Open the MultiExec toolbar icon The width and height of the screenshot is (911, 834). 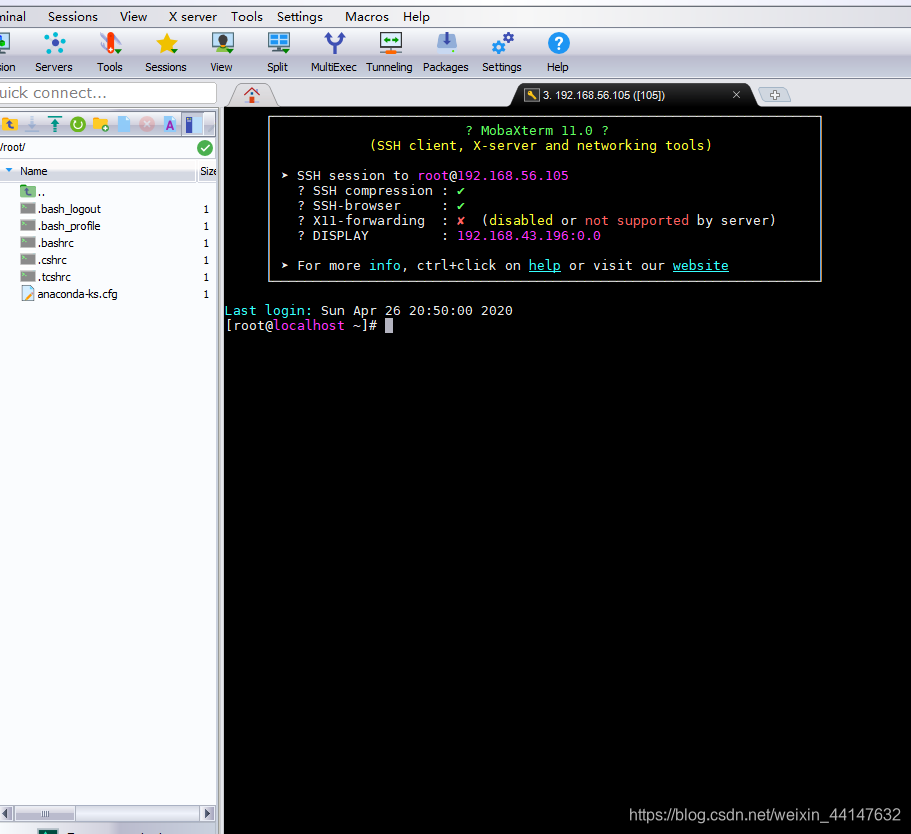tap(334, 52)
